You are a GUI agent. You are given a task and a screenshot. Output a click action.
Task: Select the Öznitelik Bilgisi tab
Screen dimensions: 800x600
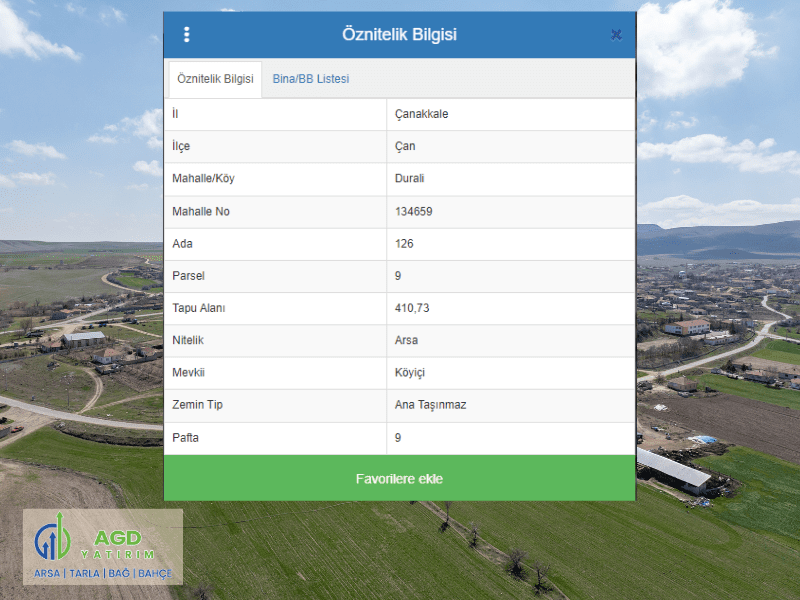[215, 79]
